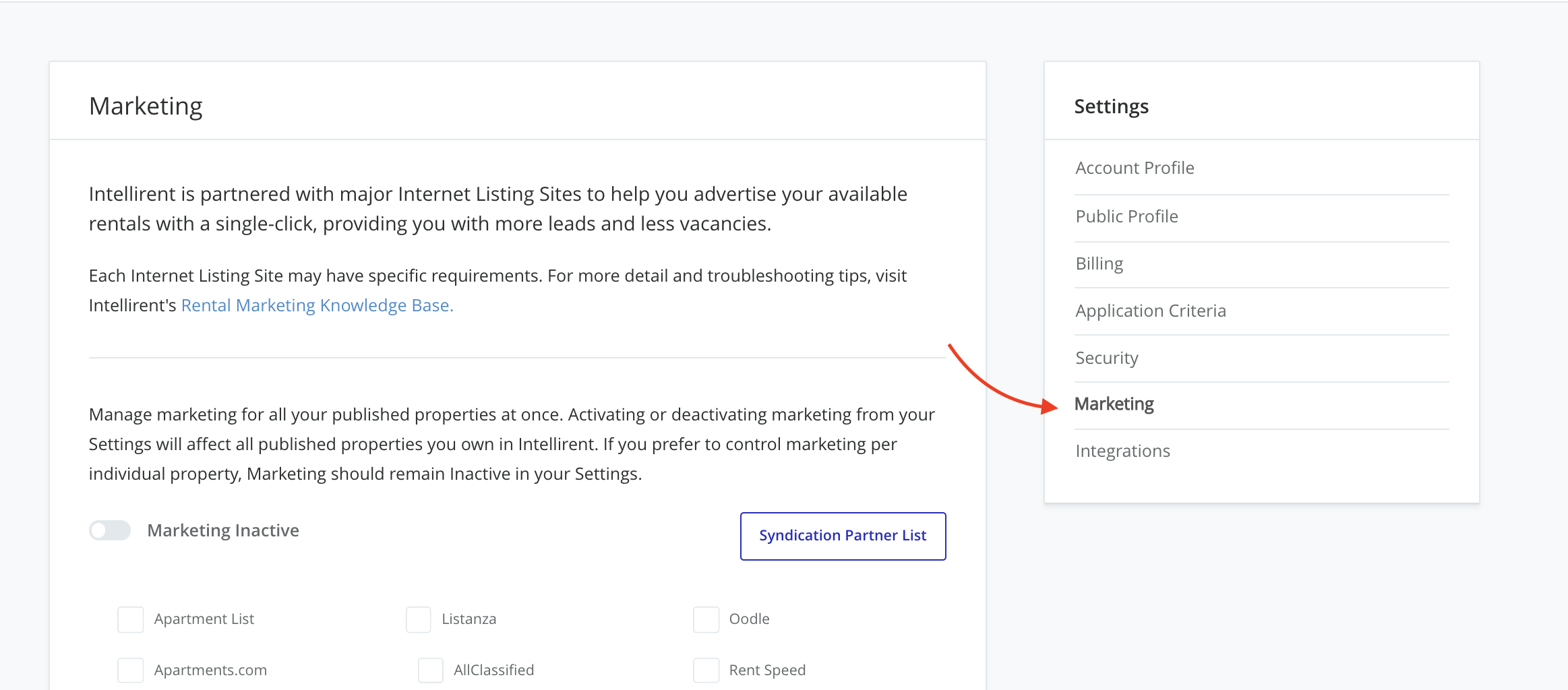Select Marketing in Settings menu

pos(1114,404)
